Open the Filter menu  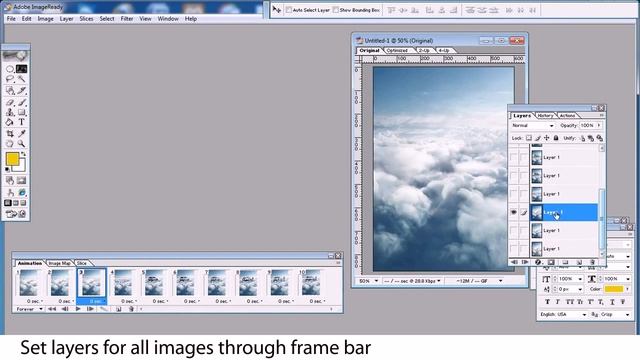127,19
